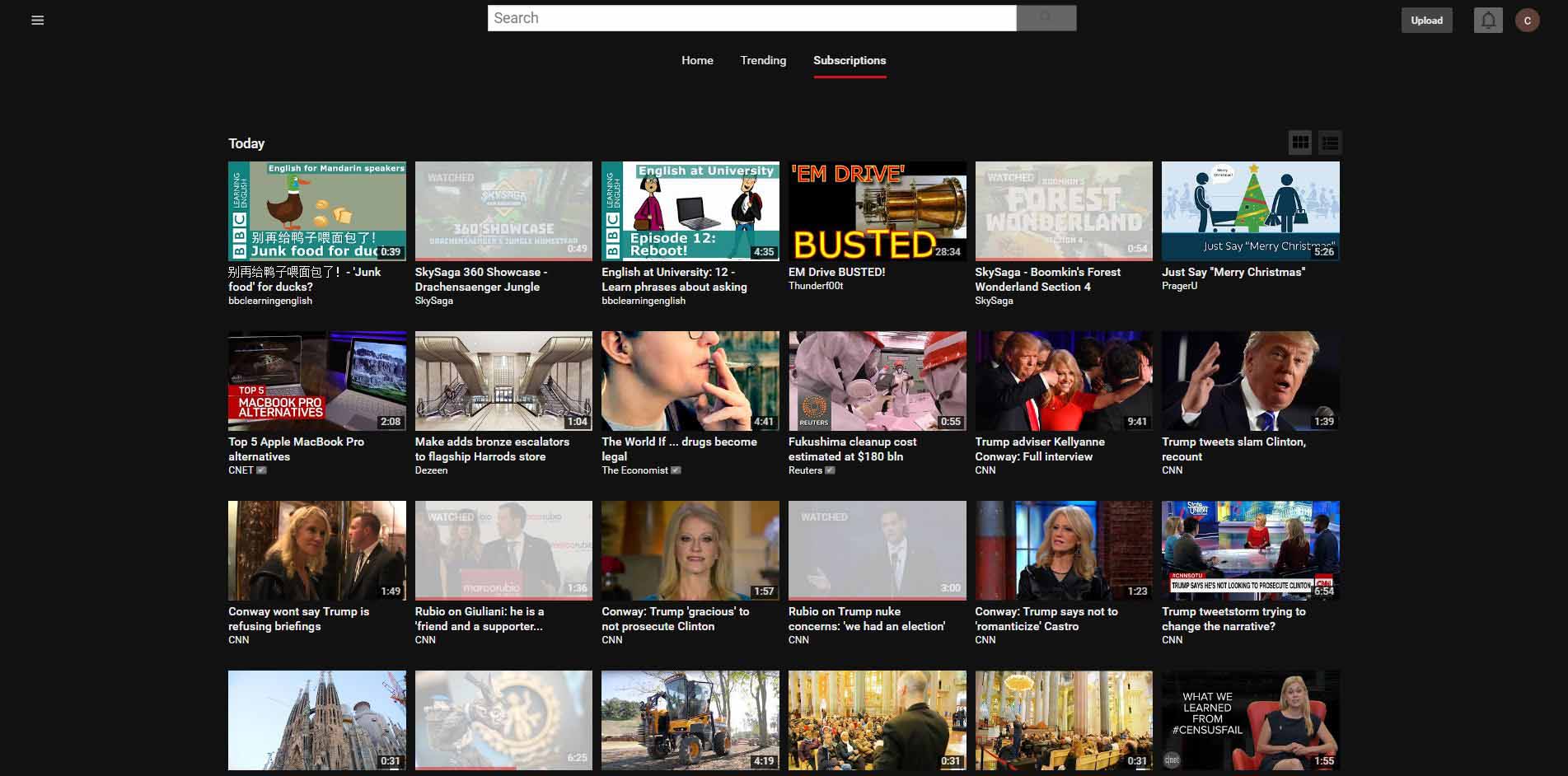Open 'Junk food for ducks' video thumbnail
This screenshot has width=1568, height=776.
click(317, 211)
